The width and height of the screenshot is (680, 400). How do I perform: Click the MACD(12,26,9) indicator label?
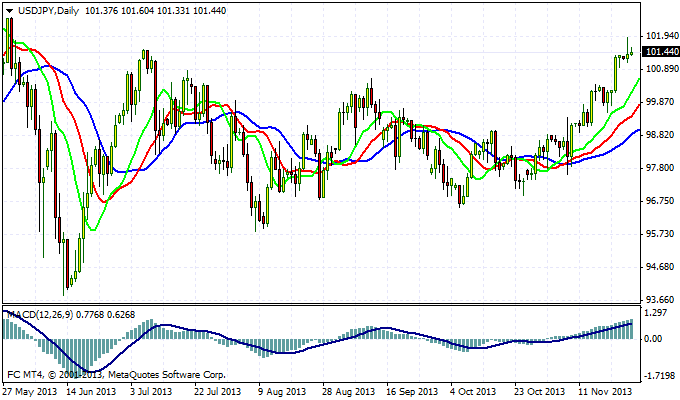point(41,315)
